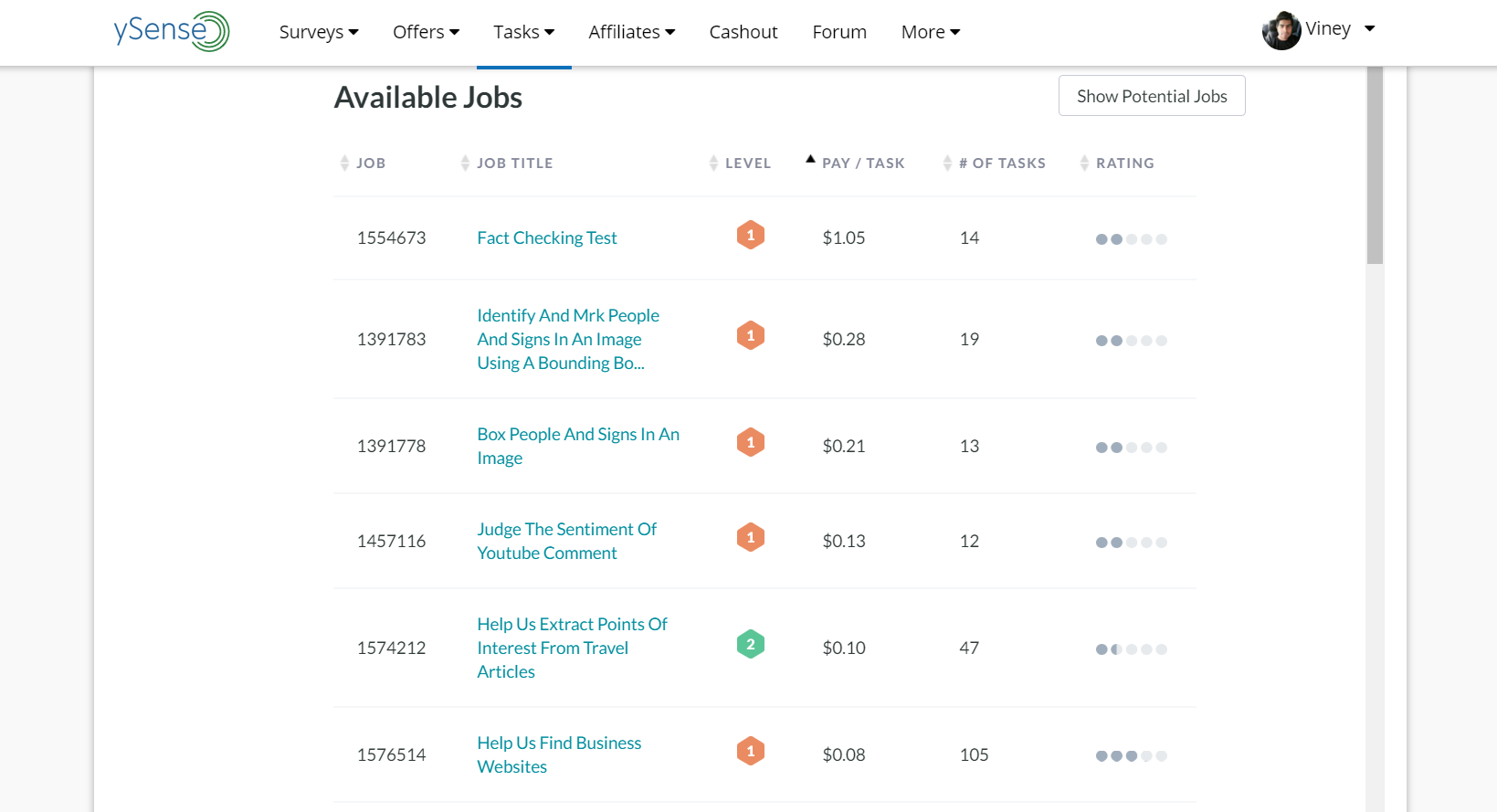Click the vertical page scrollbar thumb
The height and width of the screenshot is (812, 1497).
coord(1375,164)
